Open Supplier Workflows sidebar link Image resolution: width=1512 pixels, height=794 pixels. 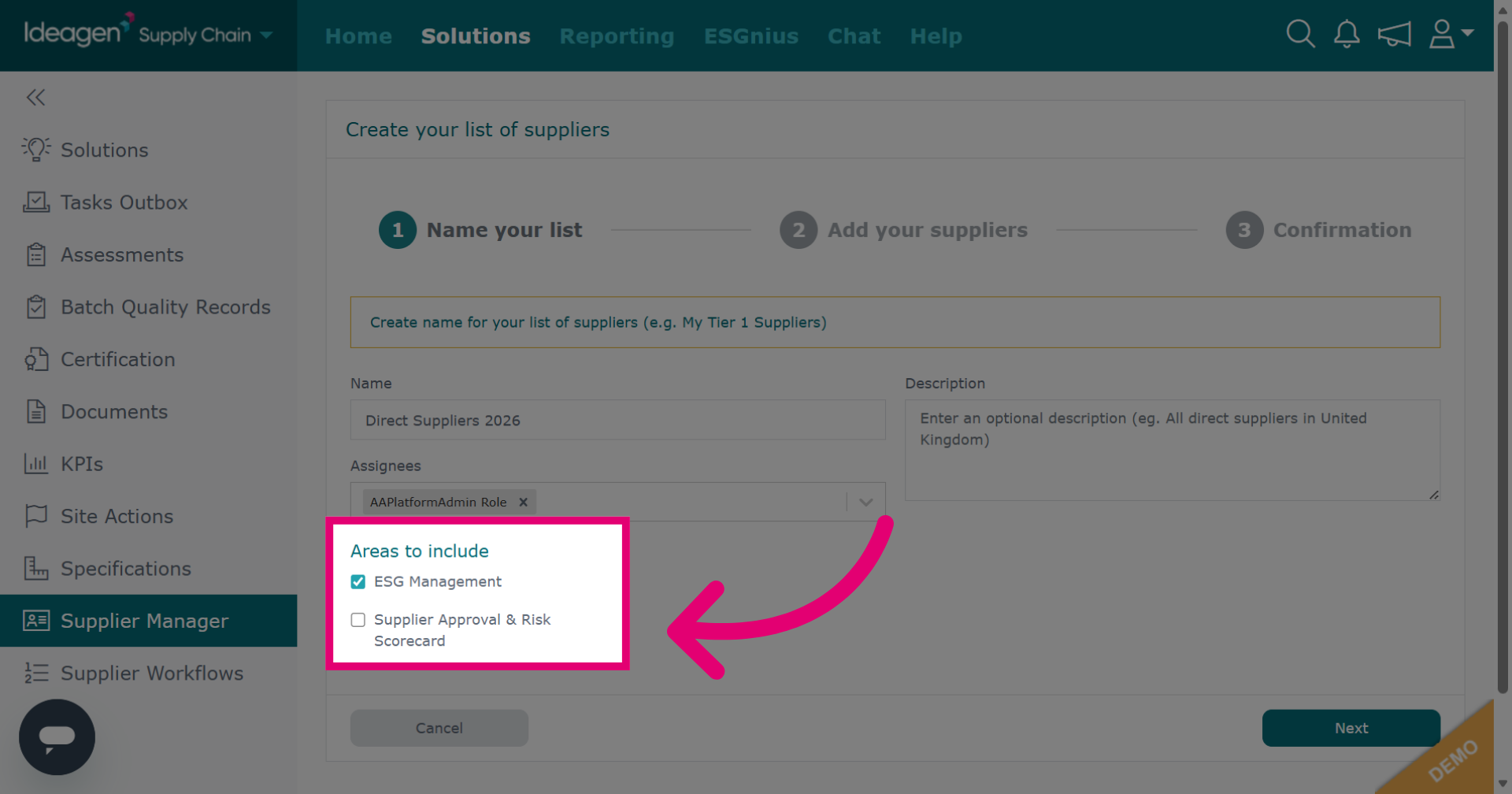click(x=152, y=673)
